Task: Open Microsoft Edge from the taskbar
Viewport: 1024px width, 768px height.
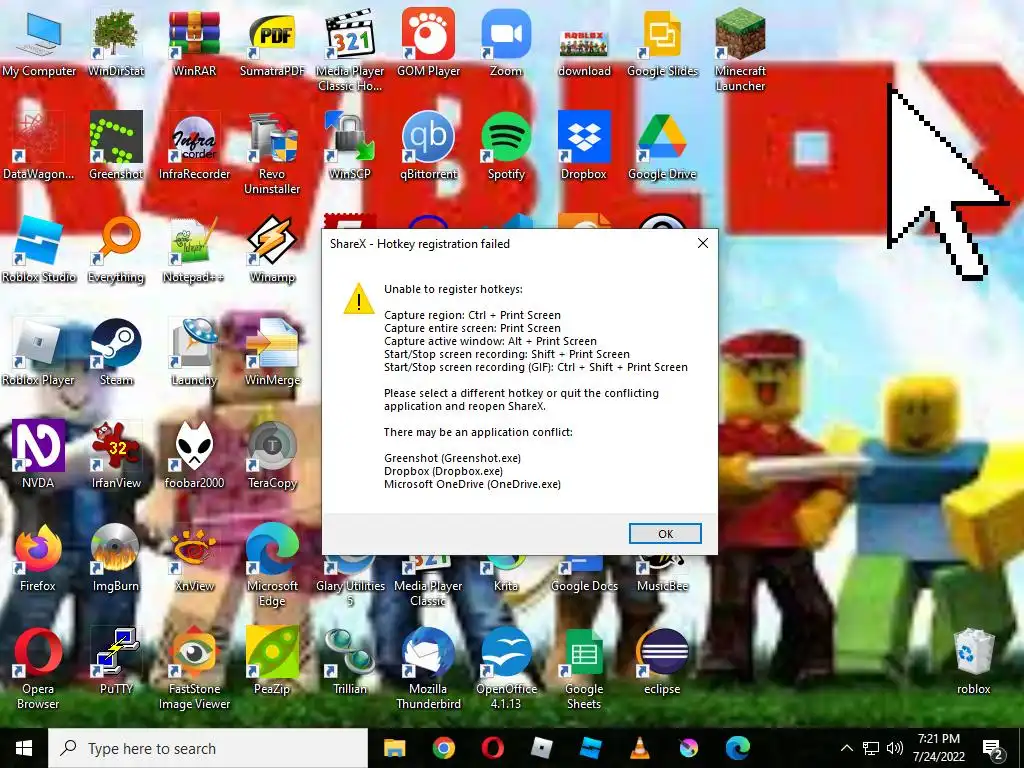Action: tap(737, 748)
